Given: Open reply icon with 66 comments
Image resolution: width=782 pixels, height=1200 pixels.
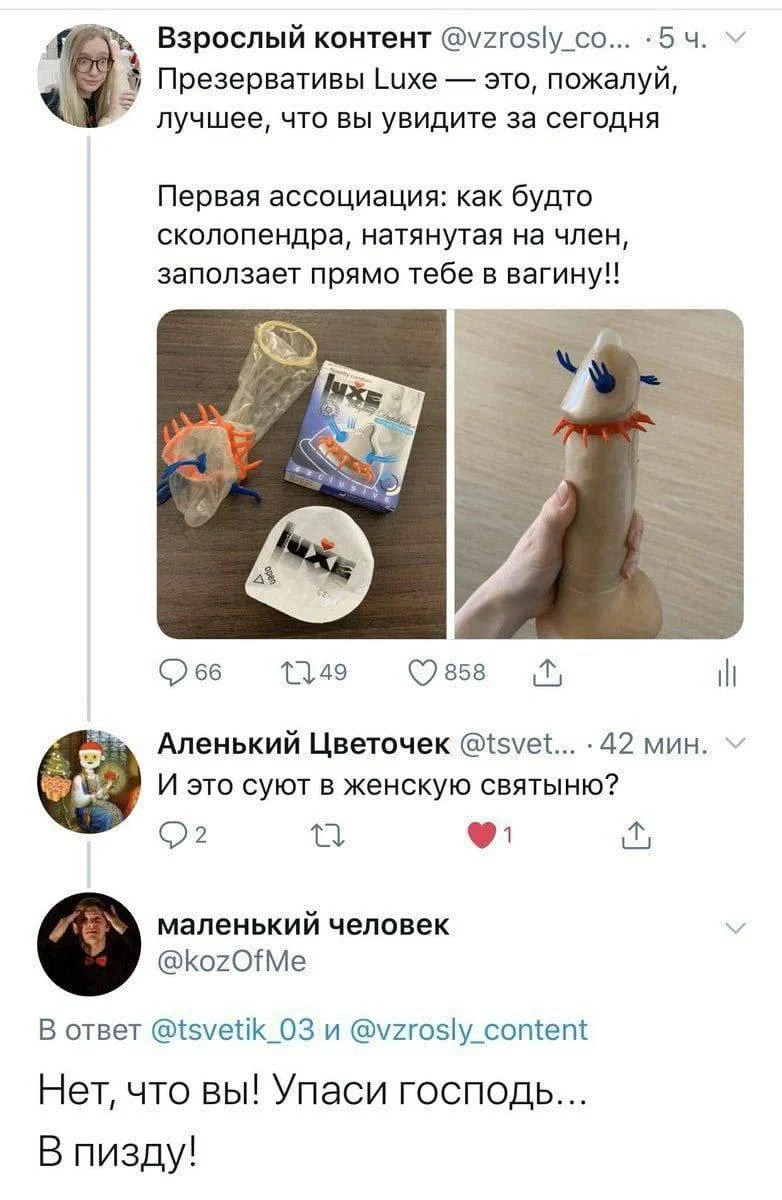Looking at the screenshot, I should (173, 675).
